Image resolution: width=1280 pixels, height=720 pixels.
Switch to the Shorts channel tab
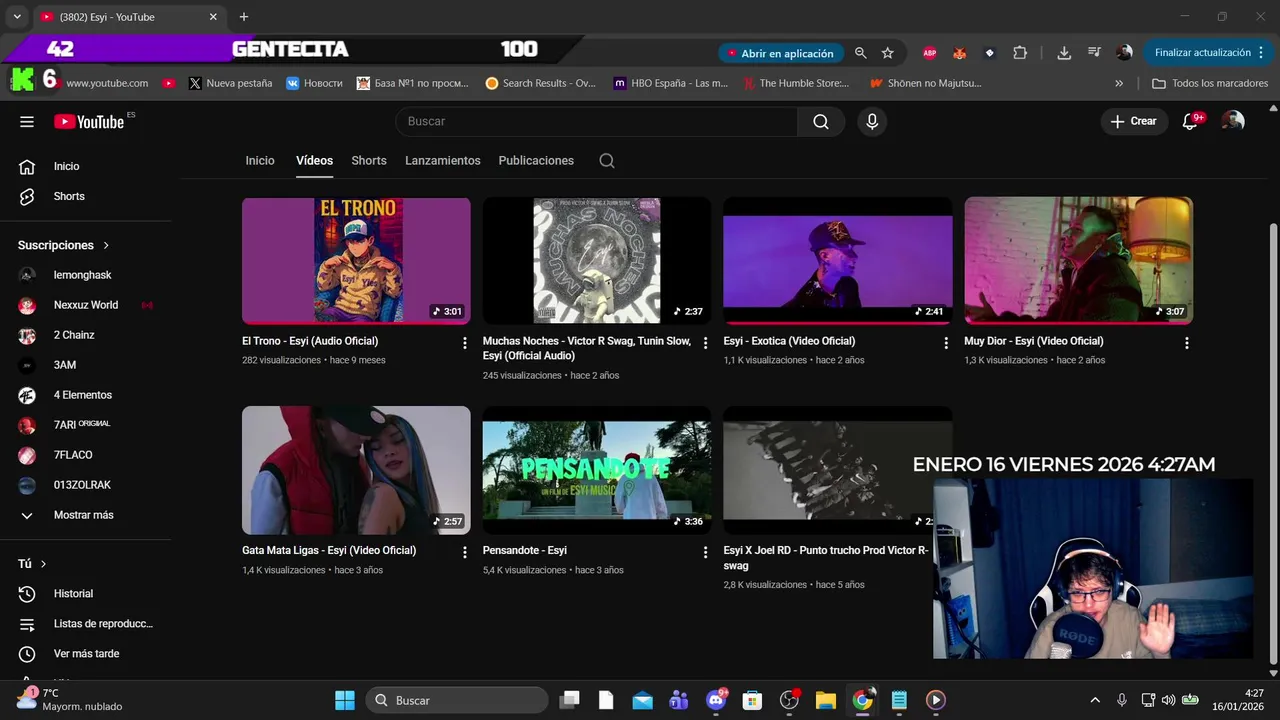click(369, 161)
